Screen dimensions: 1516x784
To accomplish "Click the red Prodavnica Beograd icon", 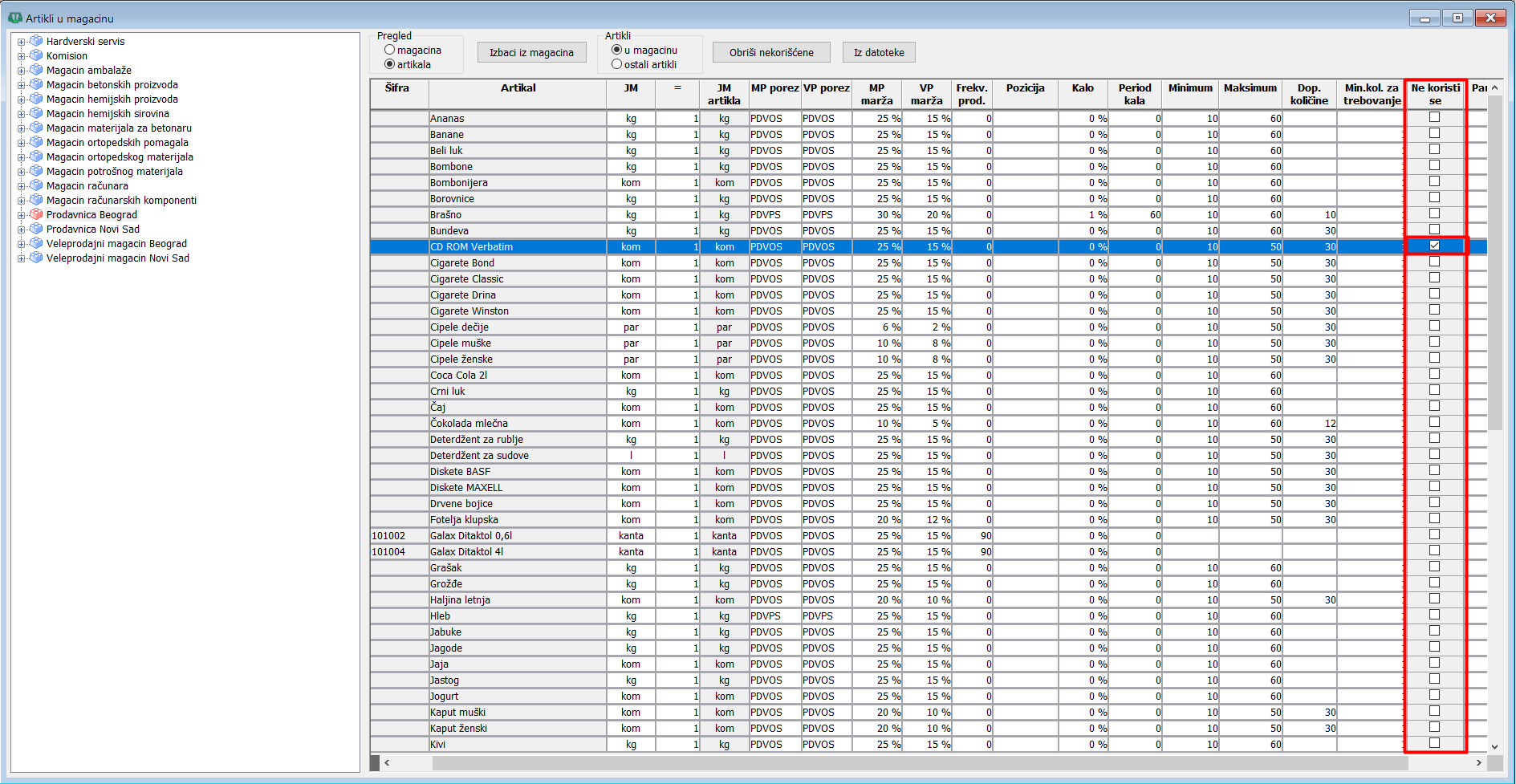I will click(36, 214).
